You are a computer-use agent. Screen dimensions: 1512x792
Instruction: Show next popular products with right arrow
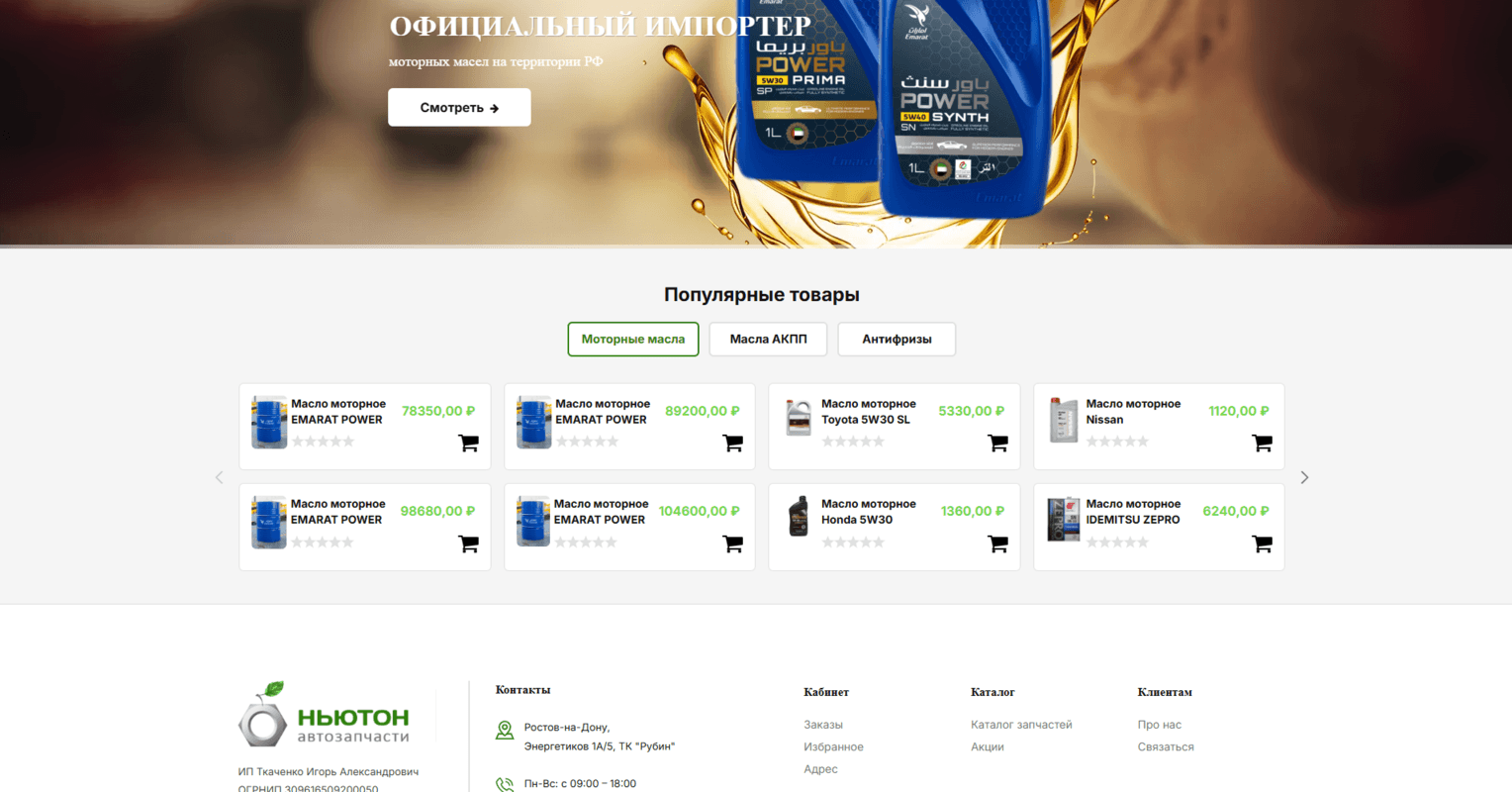pos(1304,477)
